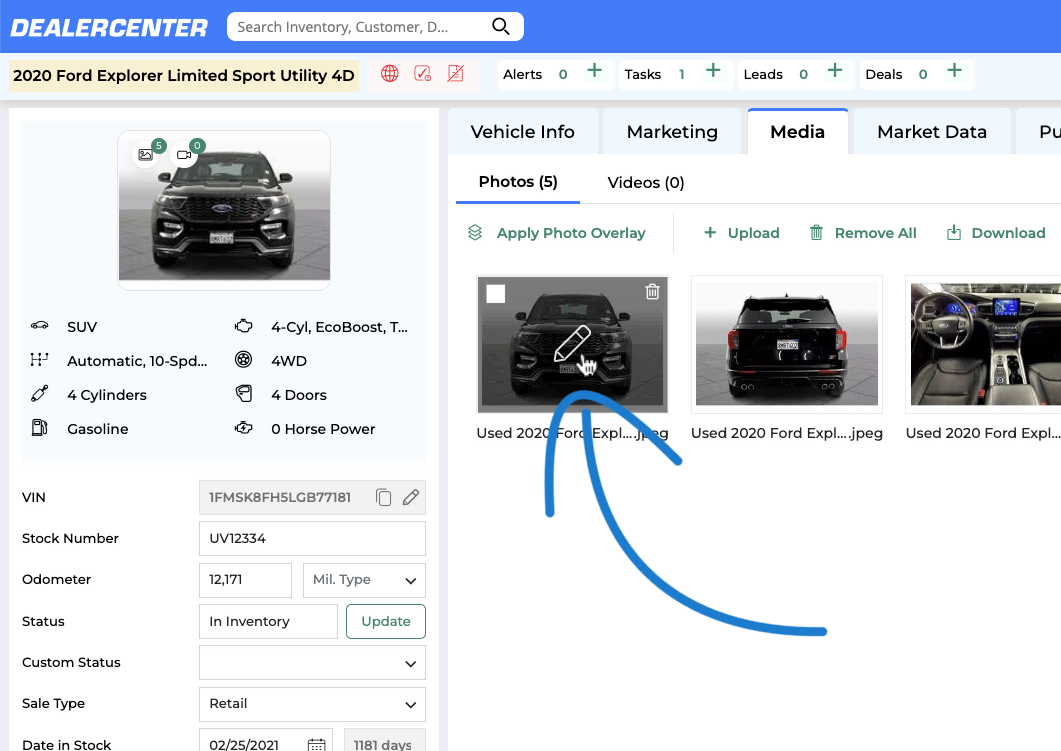Select the first photo checkbox
Viewport: 1061px width, 751px height.
point(496,294)
